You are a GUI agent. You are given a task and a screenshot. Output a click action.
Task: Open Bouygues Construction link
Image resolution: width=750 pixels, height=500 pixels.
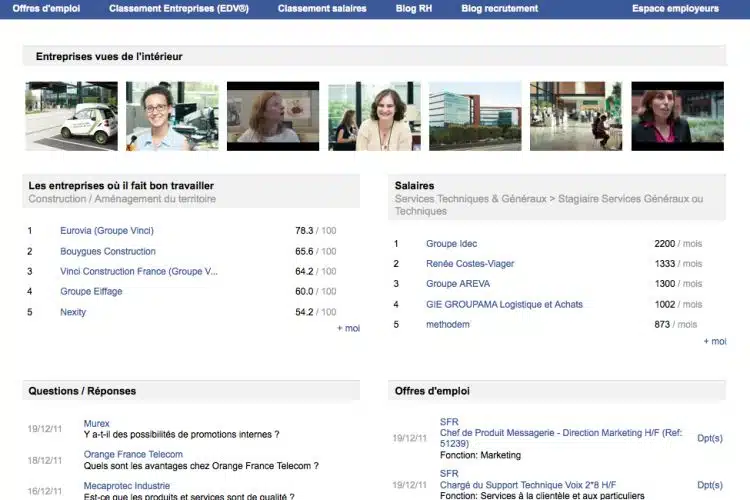pyautogui.click(x=108, y=251)
